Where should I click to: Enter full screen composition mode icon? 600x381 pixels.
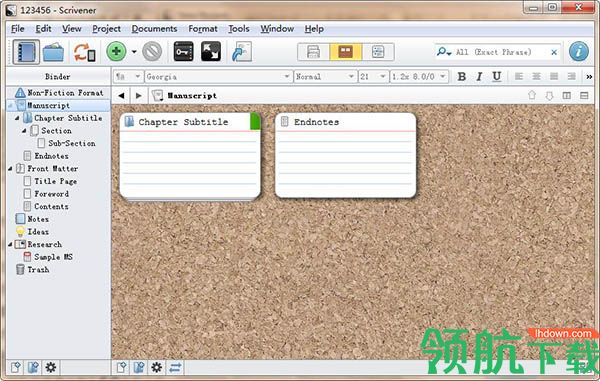point(211,52)
